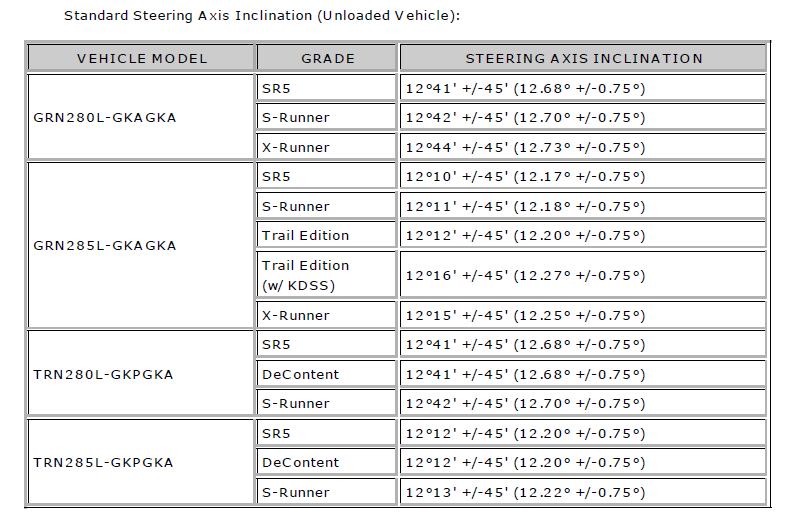
Task: Click the 12°44' inclination value cell
Action: [x=583, y=147]
